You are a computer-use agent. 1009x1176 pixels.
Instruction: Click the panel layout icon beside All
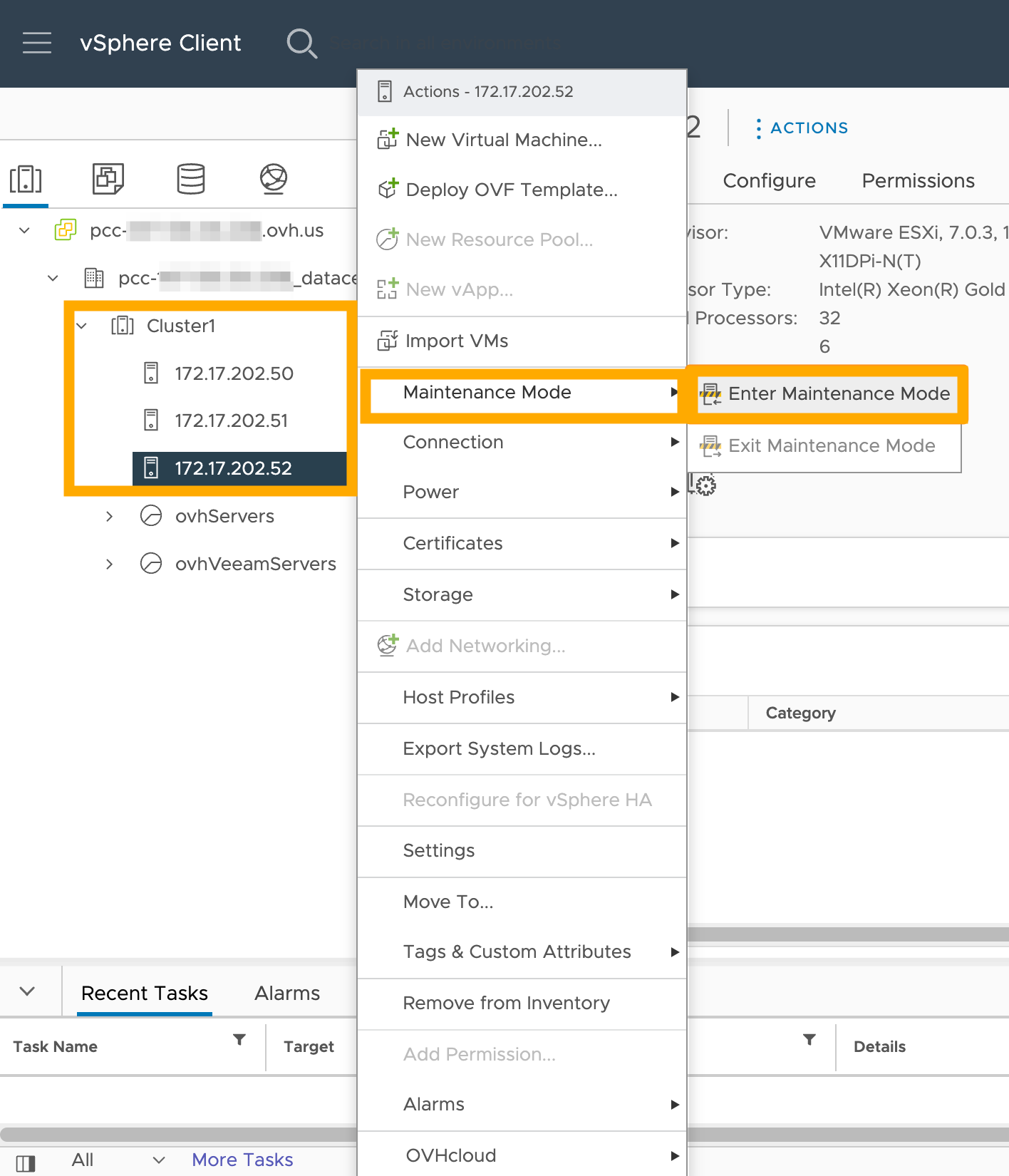[26, 1163]
